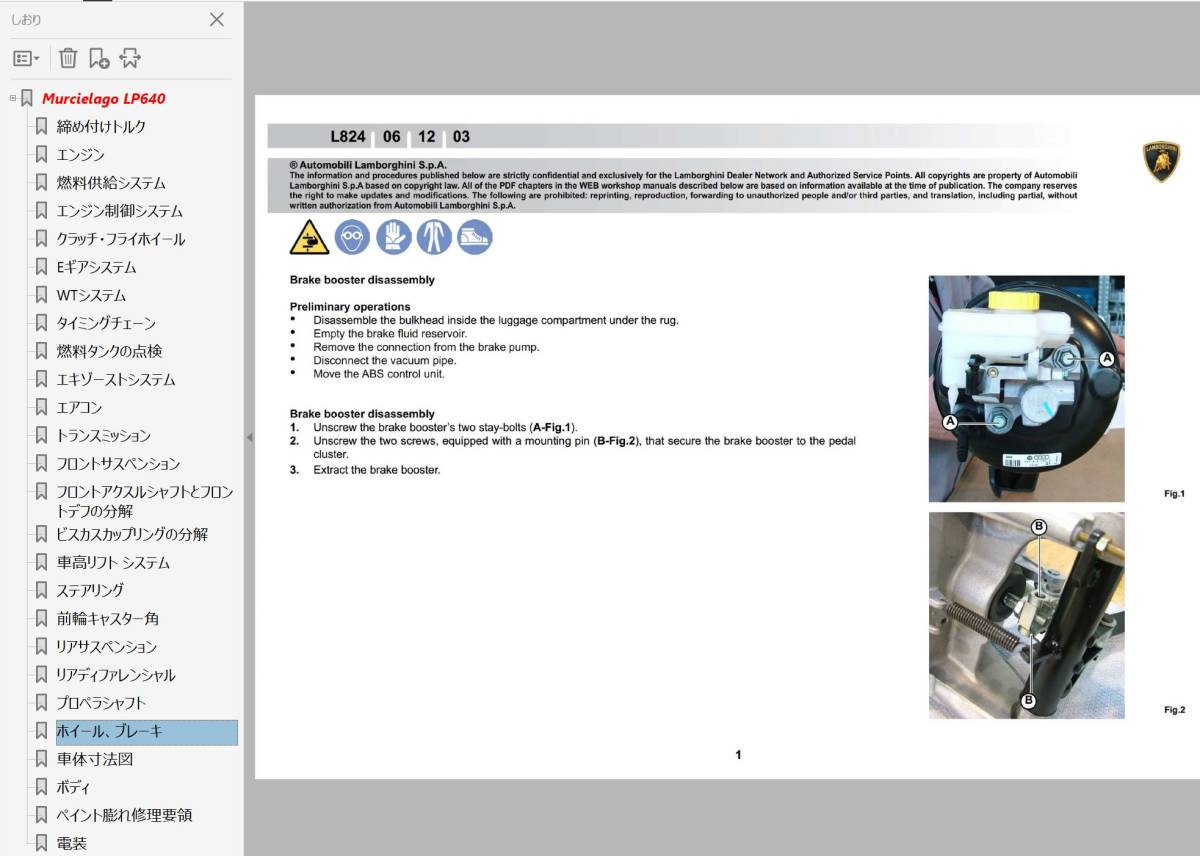This screenshot has width=1200, height=856.
Task: Click the page number 1 footer
Action: tap(738, 755)
